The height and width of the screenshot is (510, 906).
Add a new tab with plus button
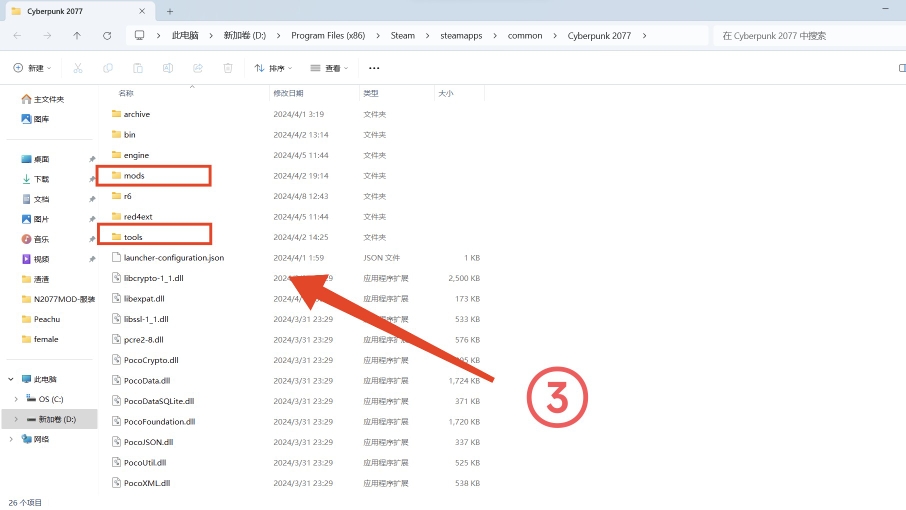pos(170,11)
